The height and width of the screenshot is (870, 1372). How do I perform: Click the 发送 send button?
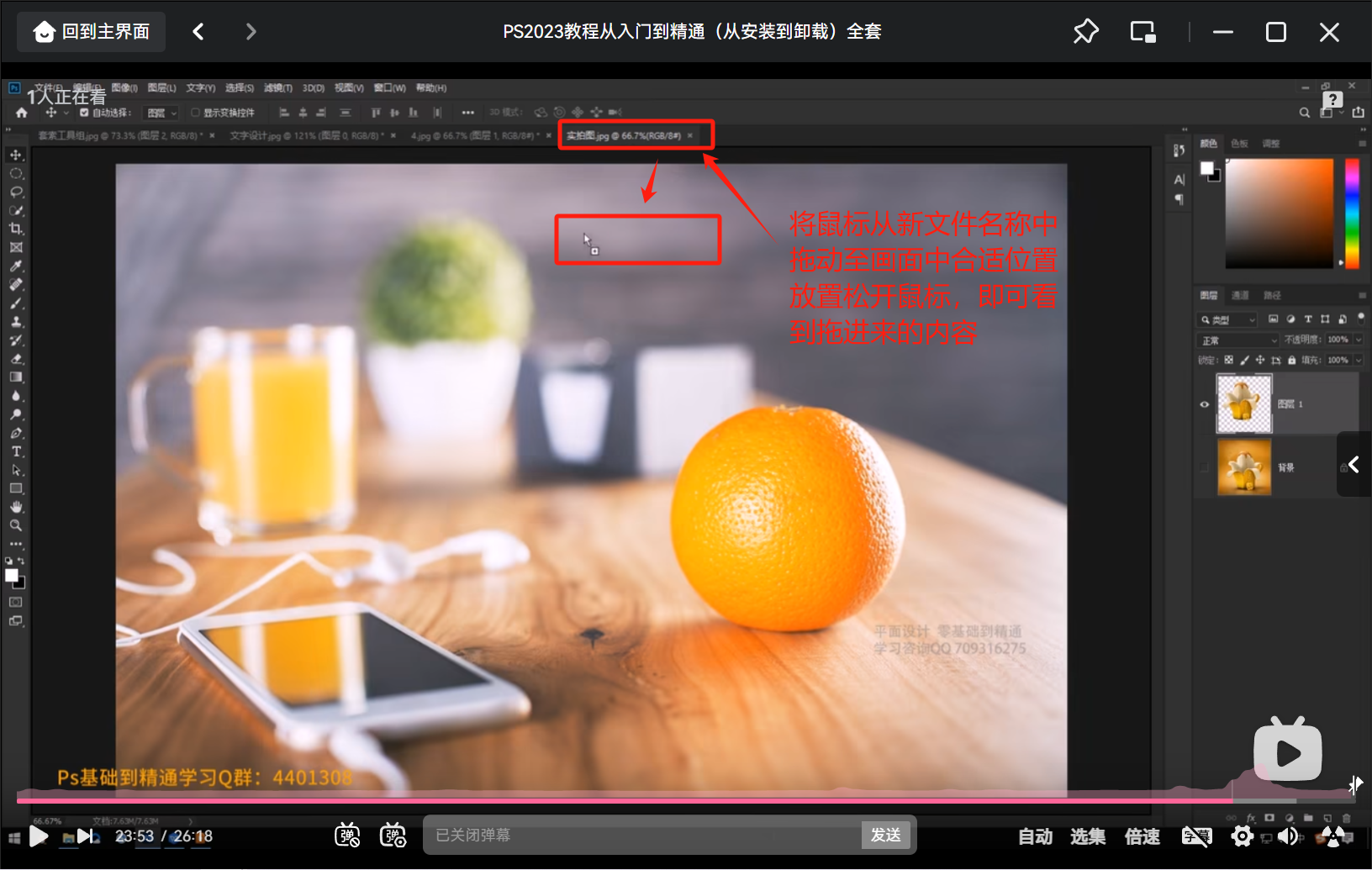[x=886, y=835]
